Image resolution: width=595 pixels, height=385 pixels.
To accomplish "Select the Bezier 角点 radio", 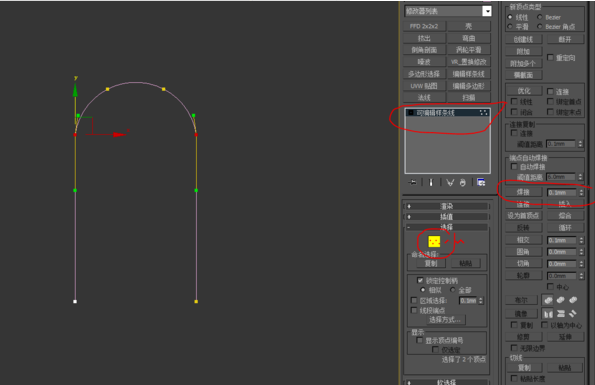I will coord(540,27).
